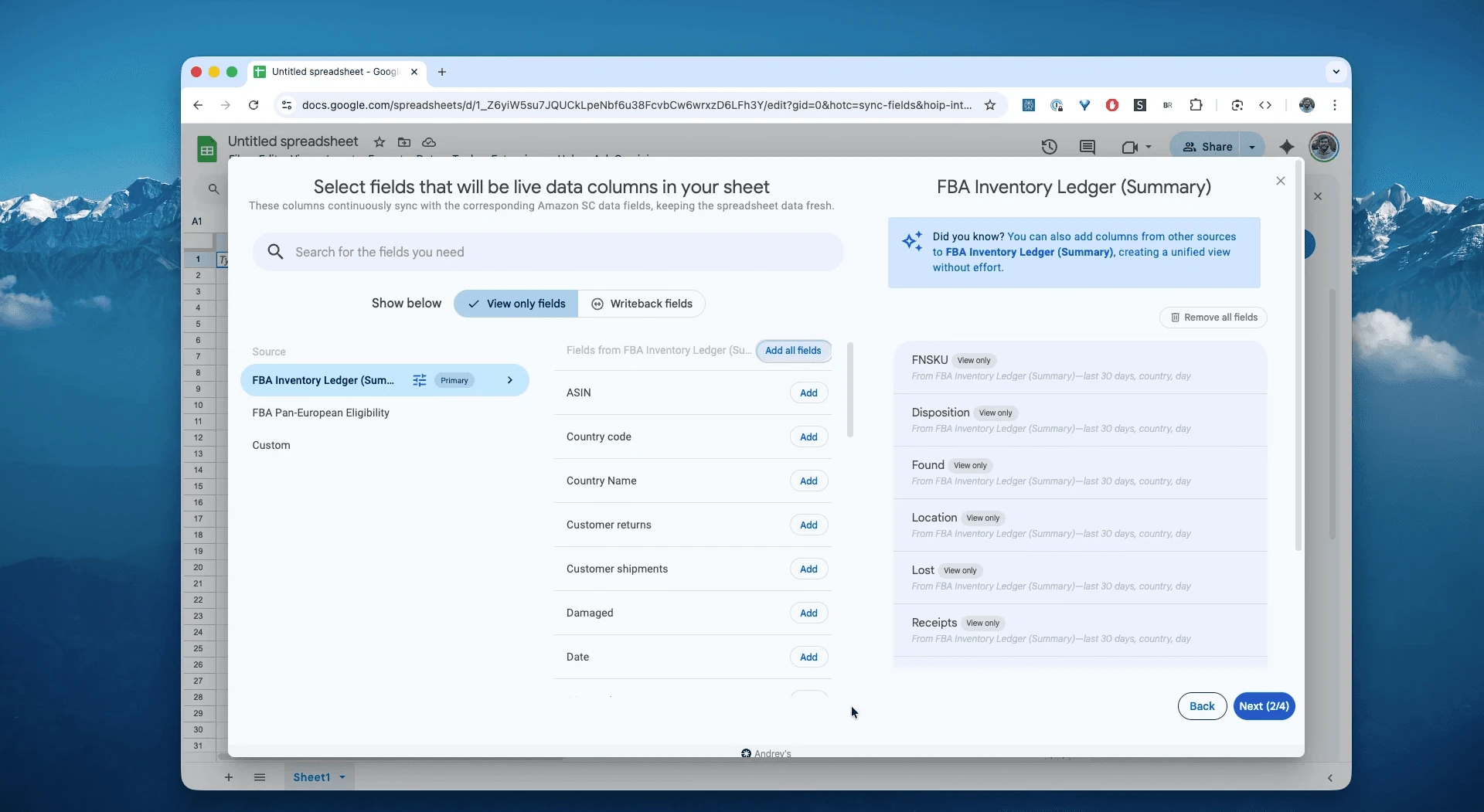The image size is (1484, 812).
Task: Select Writeback fields toggle
Action: pyautogui.click(x=642, y=304)
